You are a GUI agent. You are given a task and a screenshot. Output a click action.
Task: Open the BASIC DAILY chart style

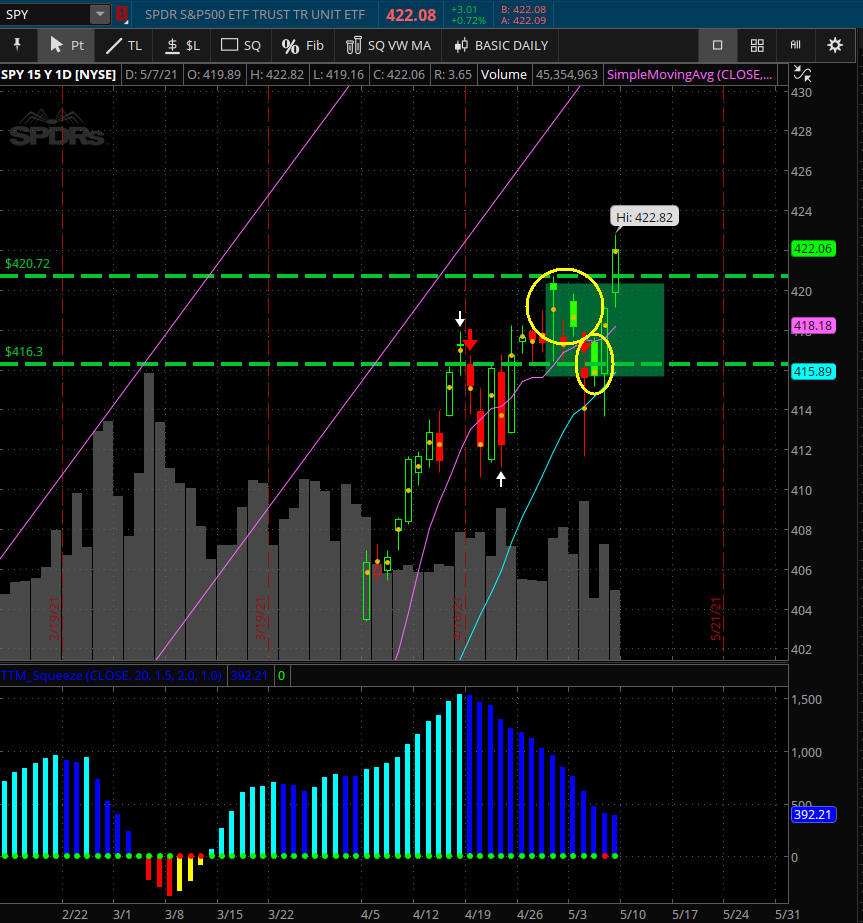[x=500, y=45]
